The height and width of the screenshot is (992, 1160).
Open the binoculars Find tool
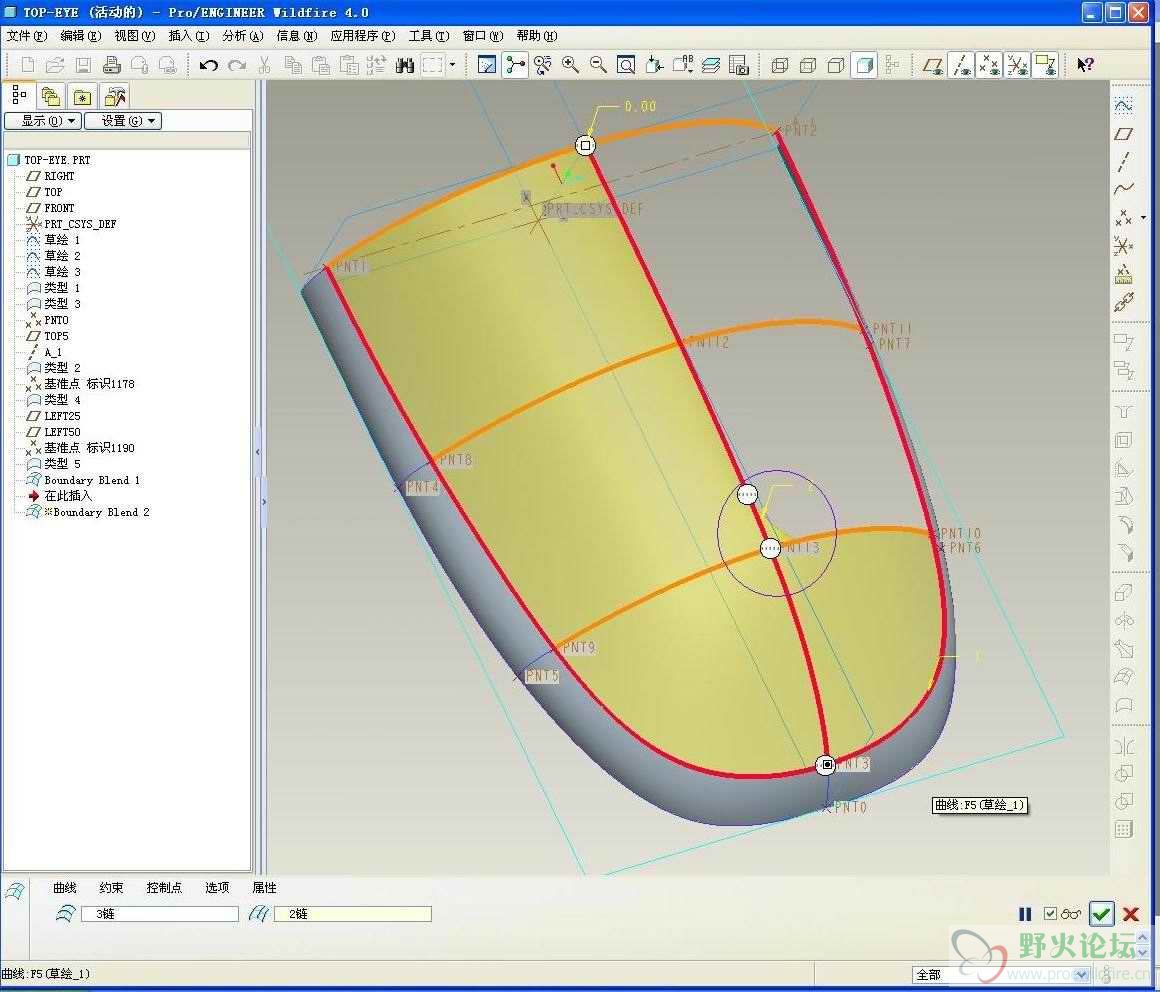tap(404, 65)
